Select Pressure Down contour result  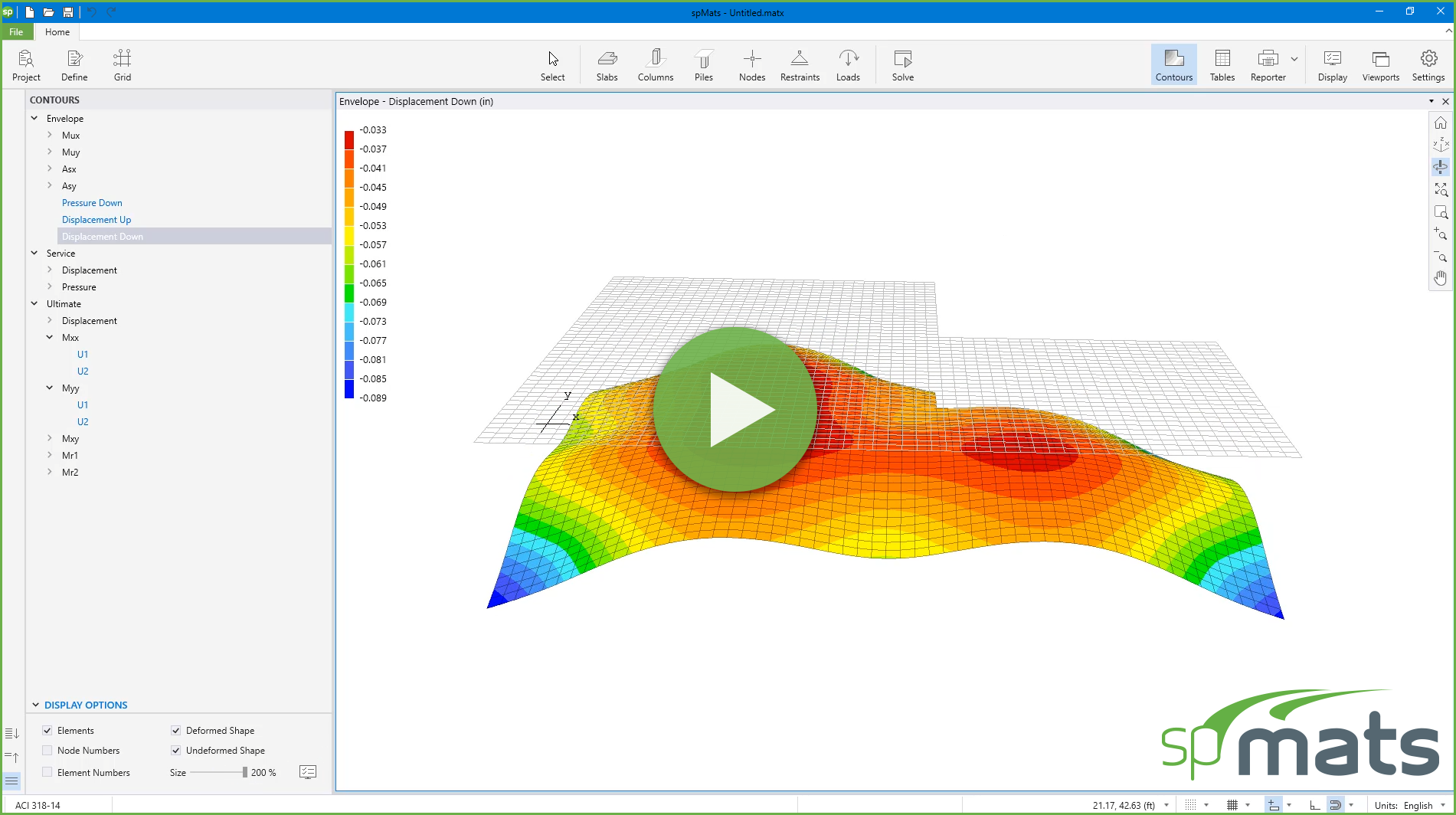click(x=91, y=202)
